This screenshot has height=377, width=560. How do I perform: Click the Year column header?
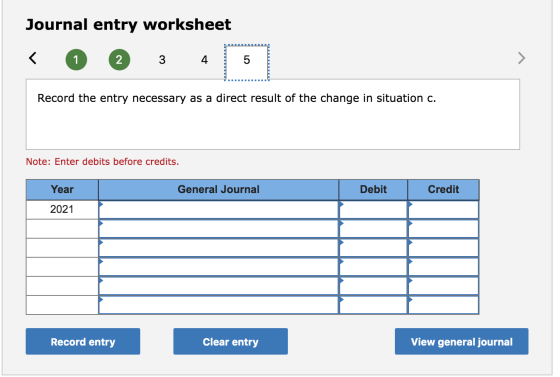coord(62,190)
